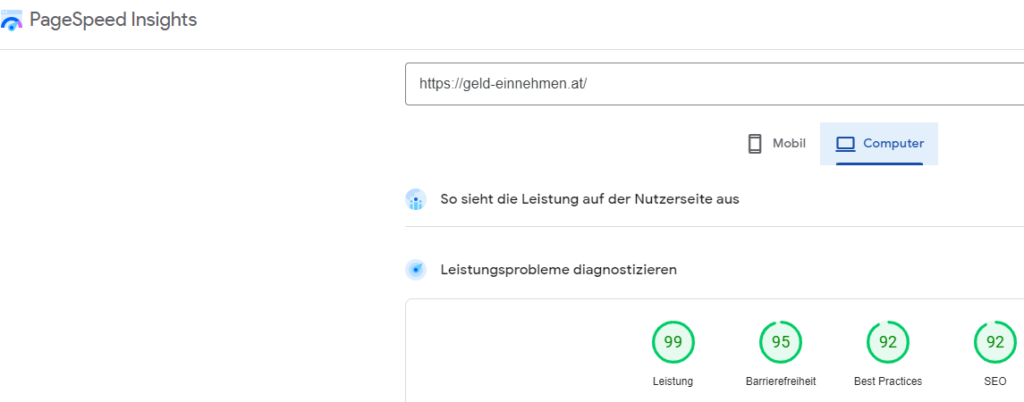
Task: Jump to 'So sieht die Leistung auf der Nutzerseite aus'
Action: tap(590, 200)
